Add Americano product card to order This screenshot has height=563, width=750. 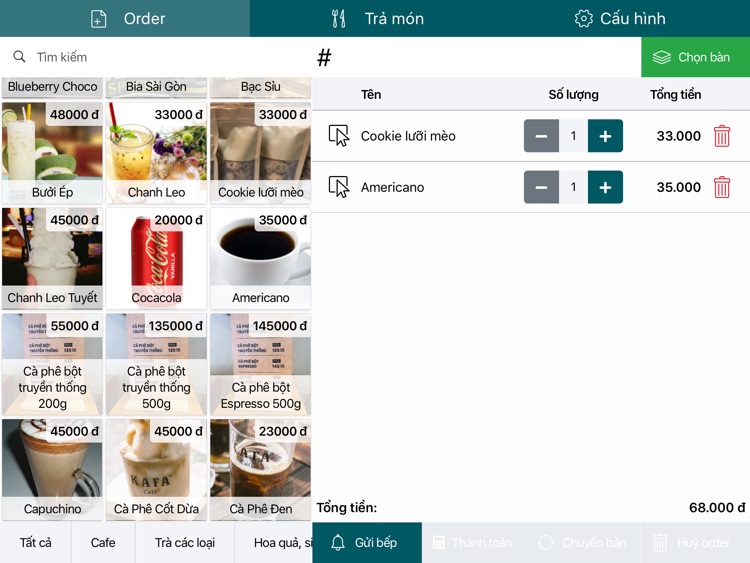click(x=261, y=258)
